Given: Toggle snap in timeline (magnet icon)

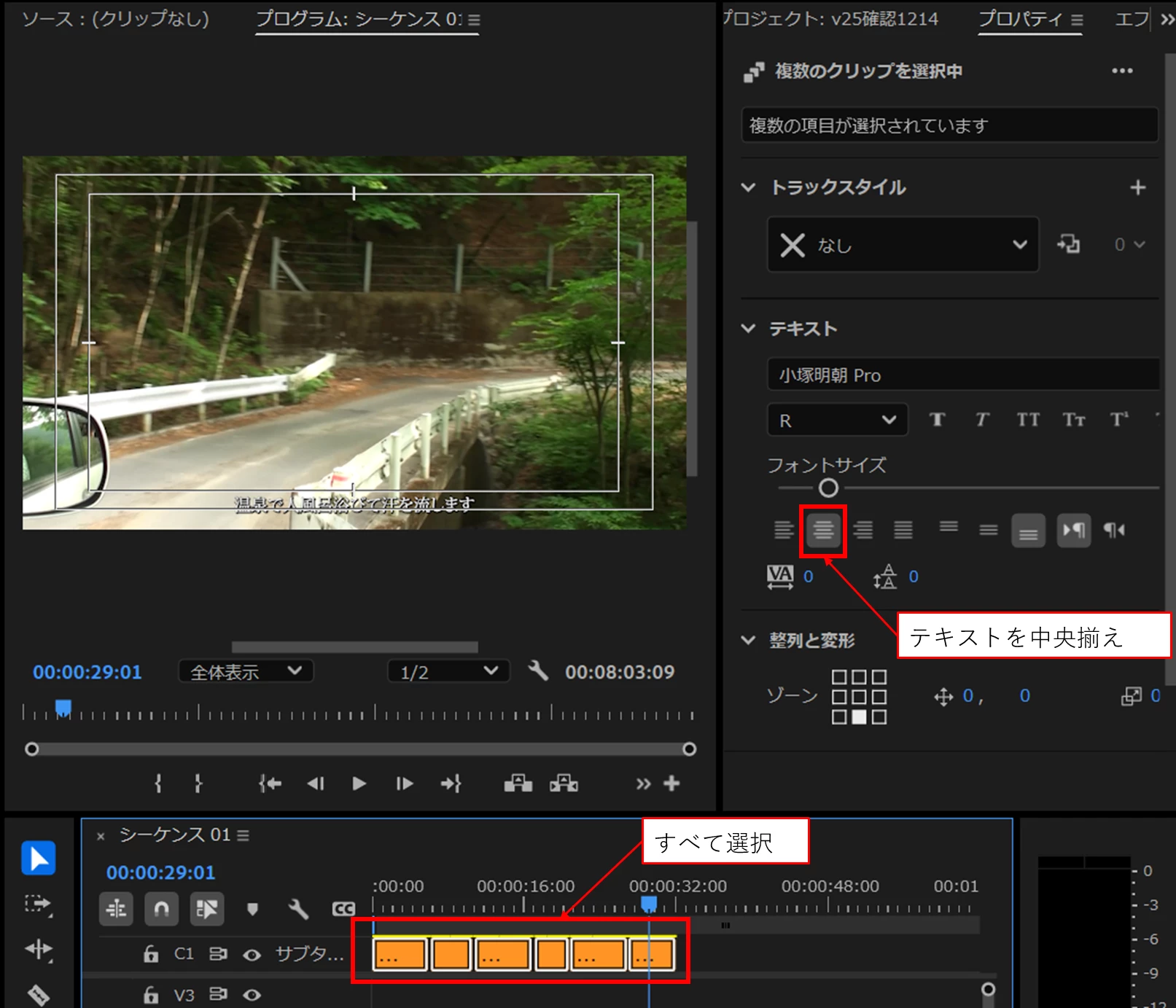Looking at the screenshot, I should pos(161,909).
